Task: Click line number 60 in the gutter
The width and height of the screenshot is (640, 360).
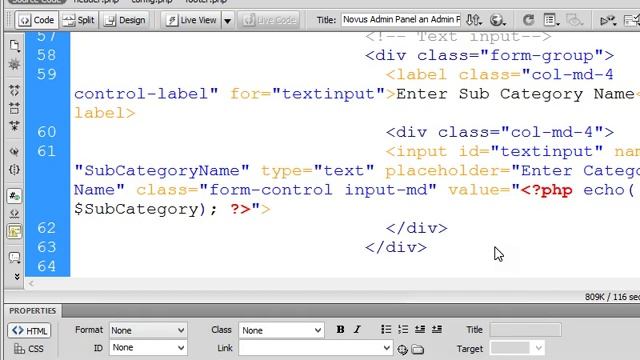Action: 46,132
